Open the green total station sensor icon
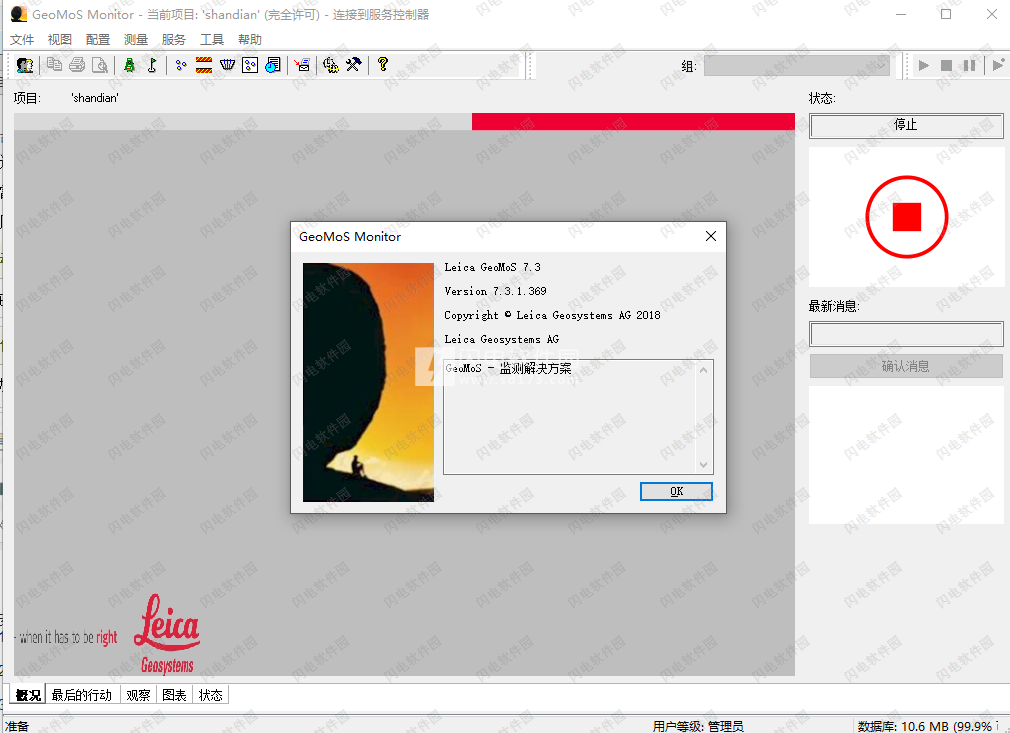1010x733 pixels. pos(129,64)
